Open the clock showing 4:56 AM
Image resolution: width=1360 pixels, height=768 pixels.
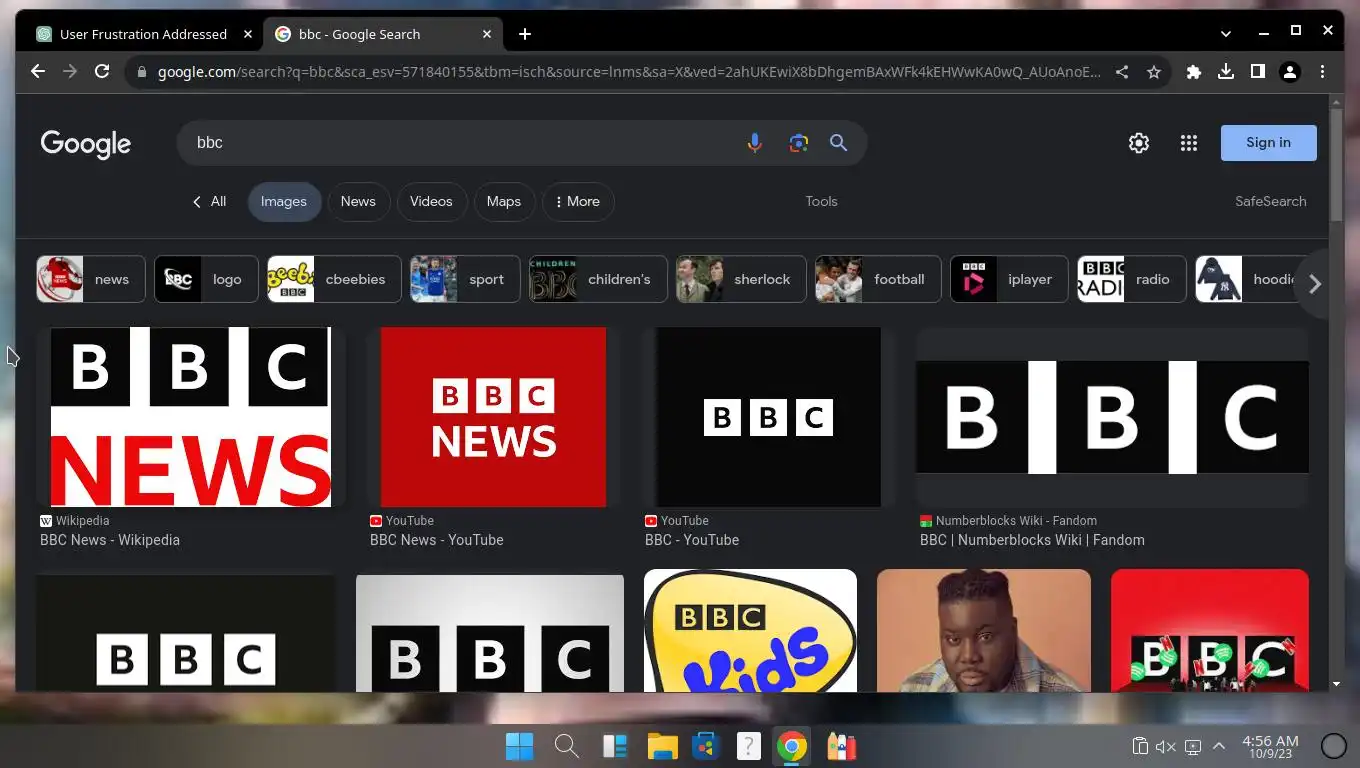tap(1270, 746)
